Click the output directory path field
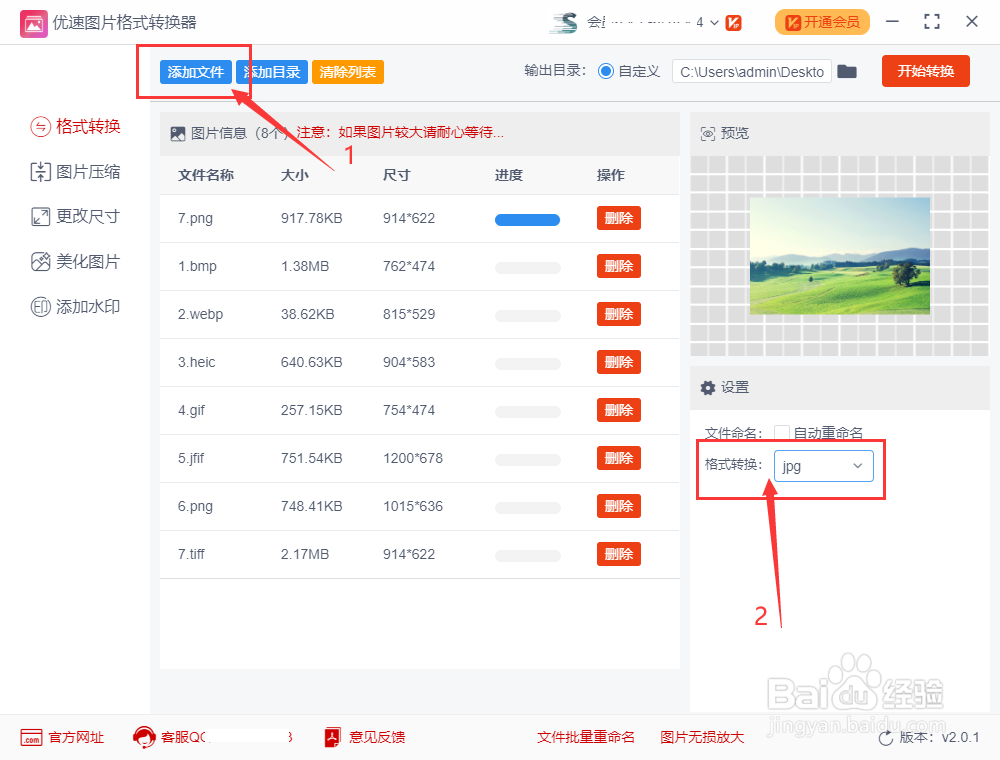The image size is (1000, 760). click(x=751, y=71)
